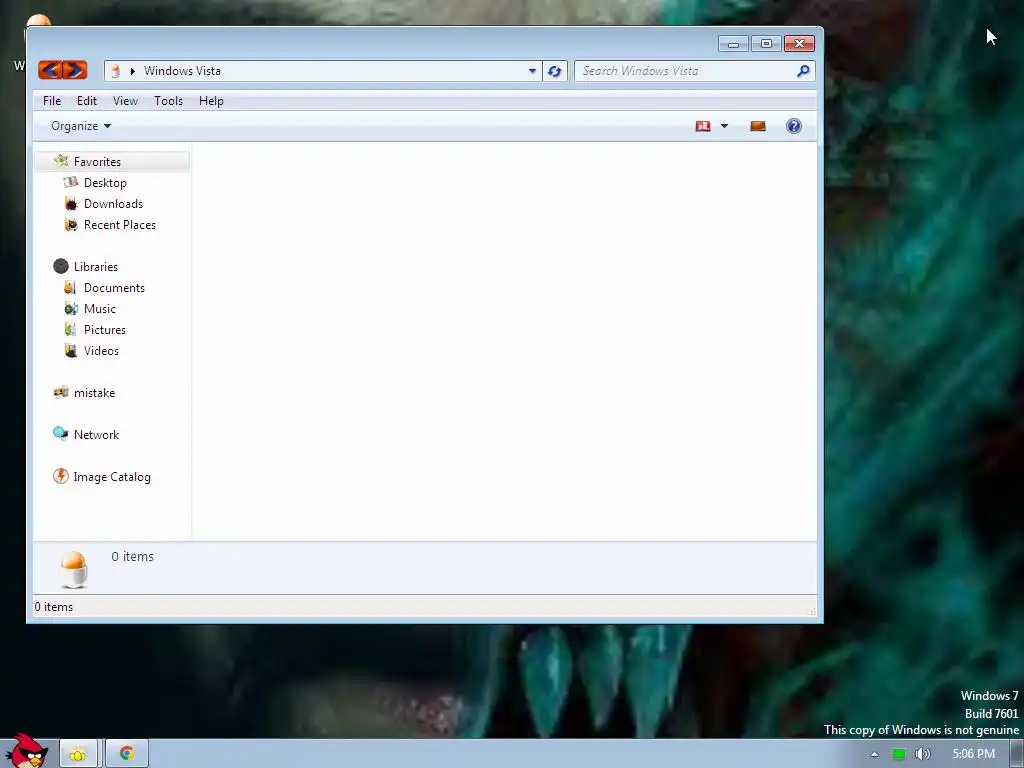Click the Libraries dark circle icon

click(61, 266)
